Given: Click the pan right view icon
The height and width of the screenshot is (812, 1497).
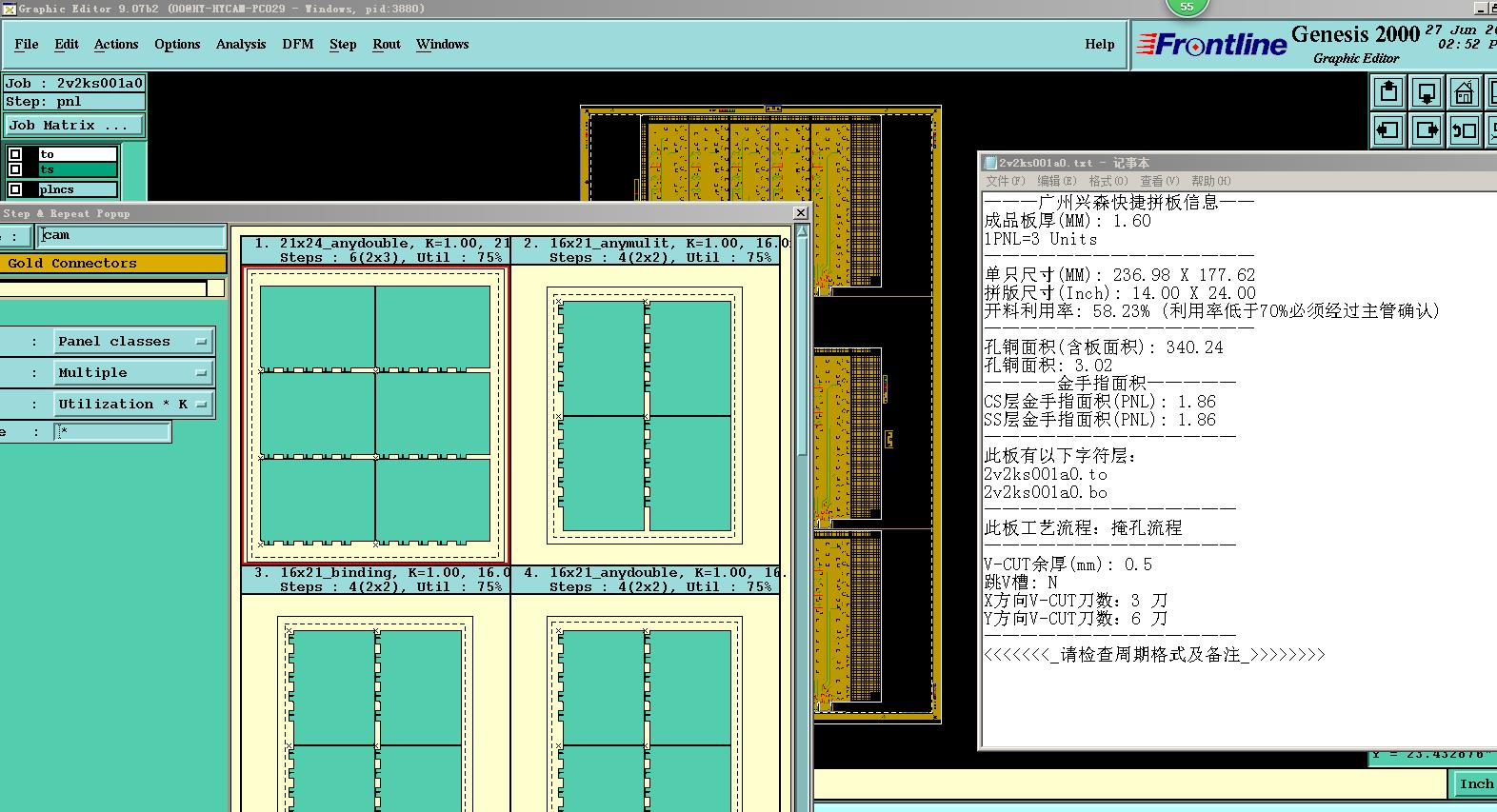Looking at the screenshot, I should 1427,130.
